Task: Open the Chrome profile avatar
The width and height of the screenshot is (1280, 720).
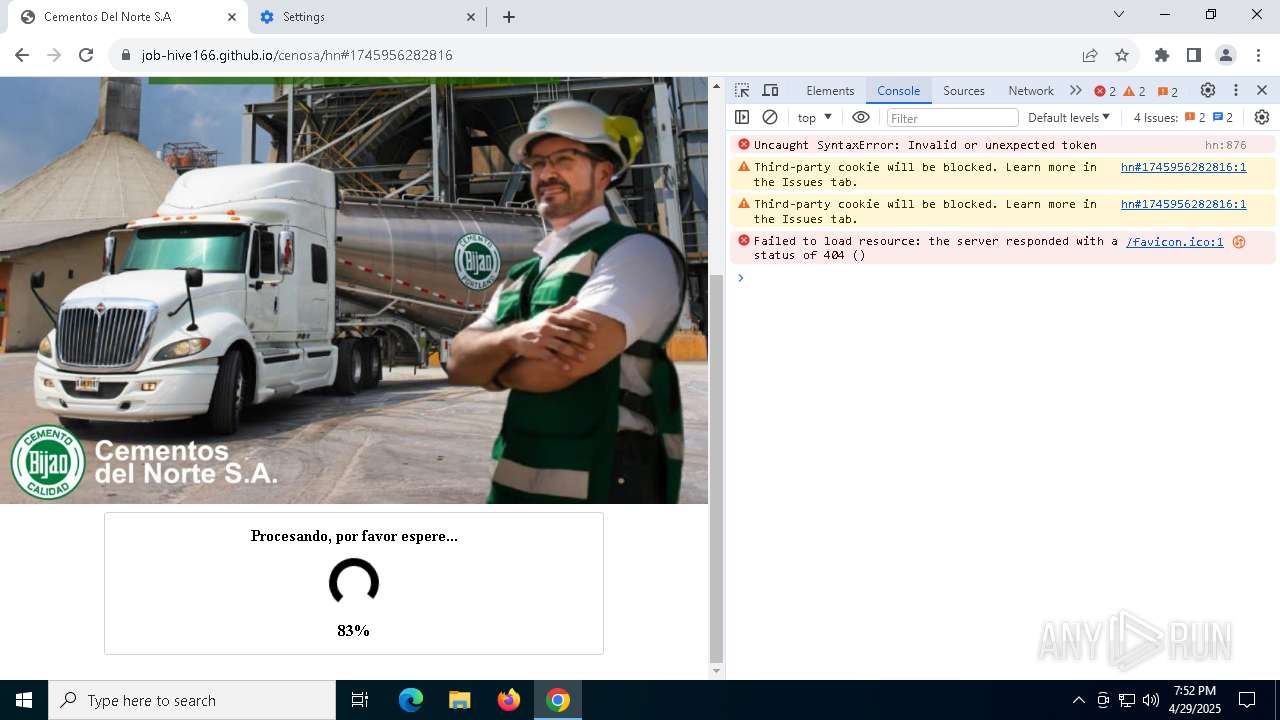Action: [1226, 55]
